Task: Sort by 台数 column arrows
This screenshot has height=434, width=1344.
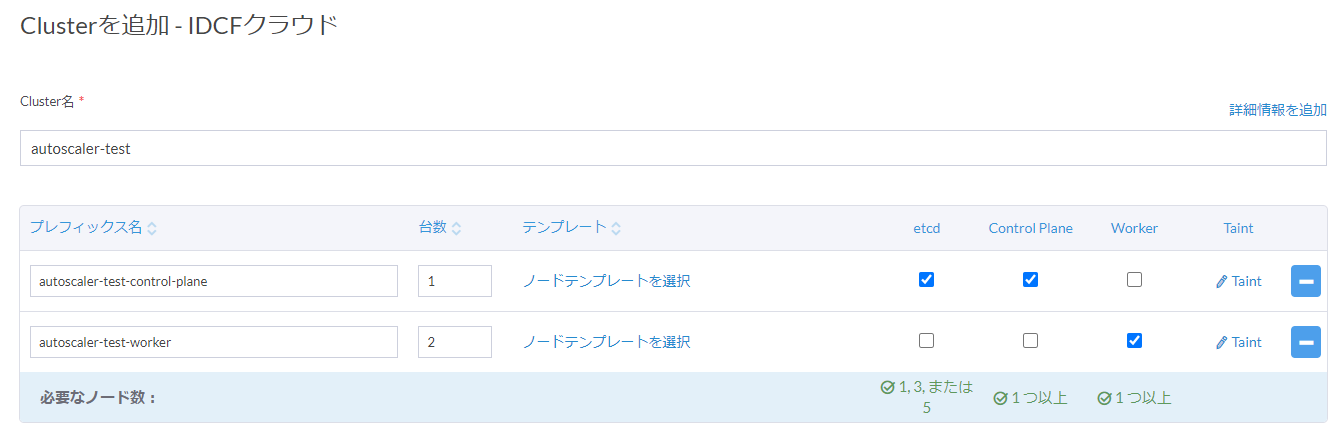Action: coord(456,228)
